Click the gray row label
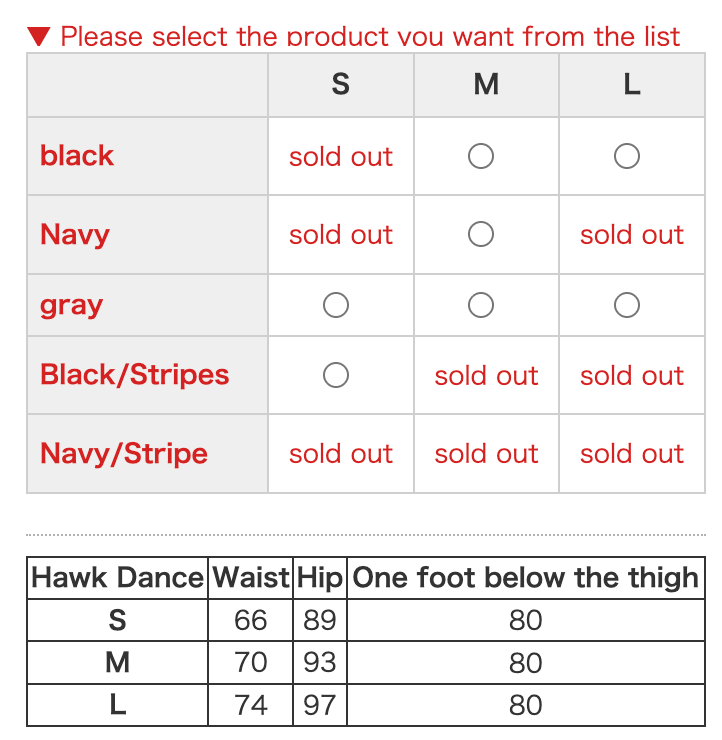 (71, 306)
